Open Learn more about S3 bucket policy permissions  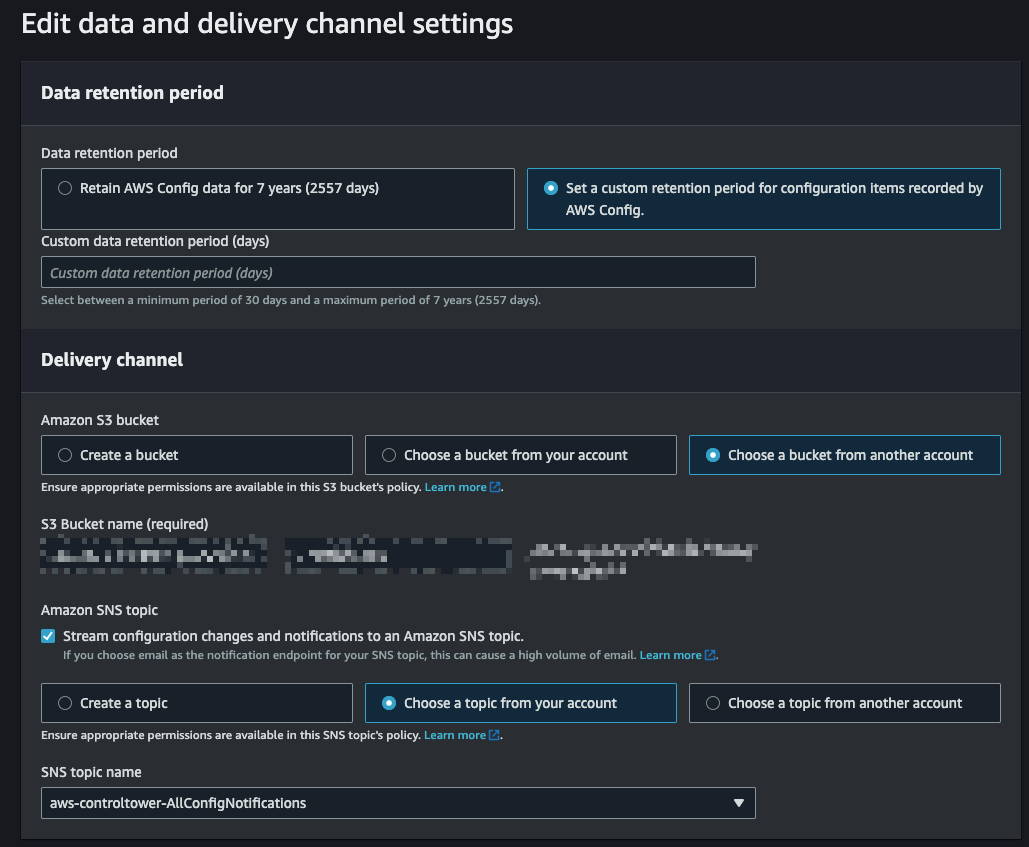point(455,487)
